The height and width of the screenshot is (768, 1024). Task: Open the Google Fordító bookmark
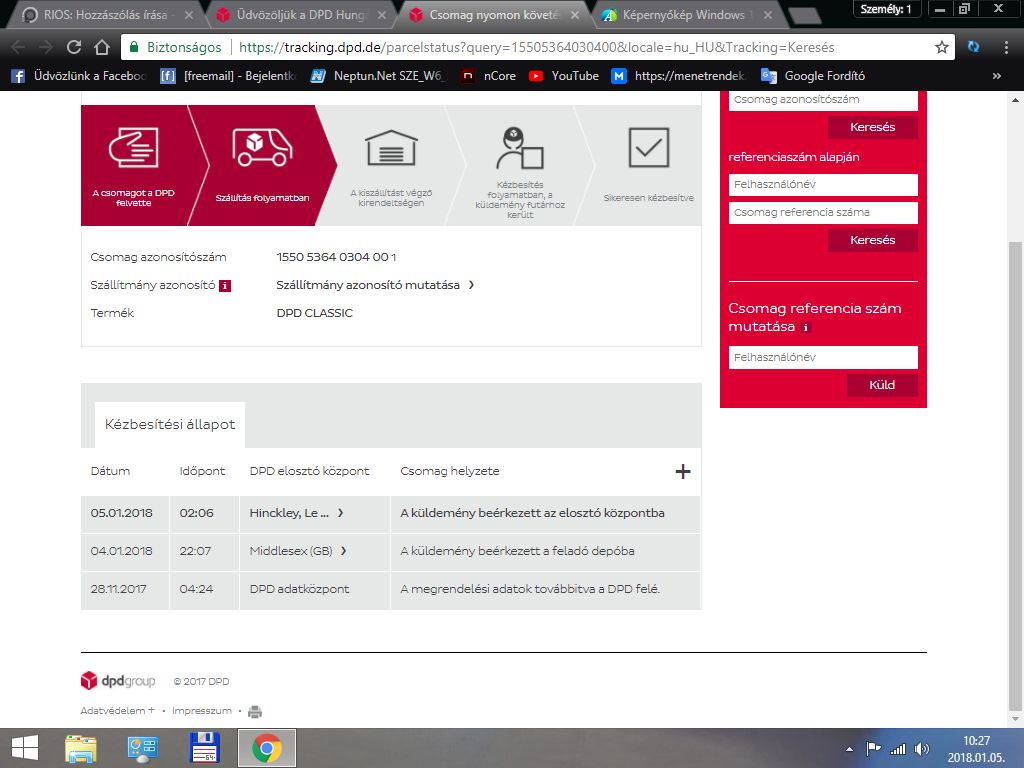tap(813, 76)
